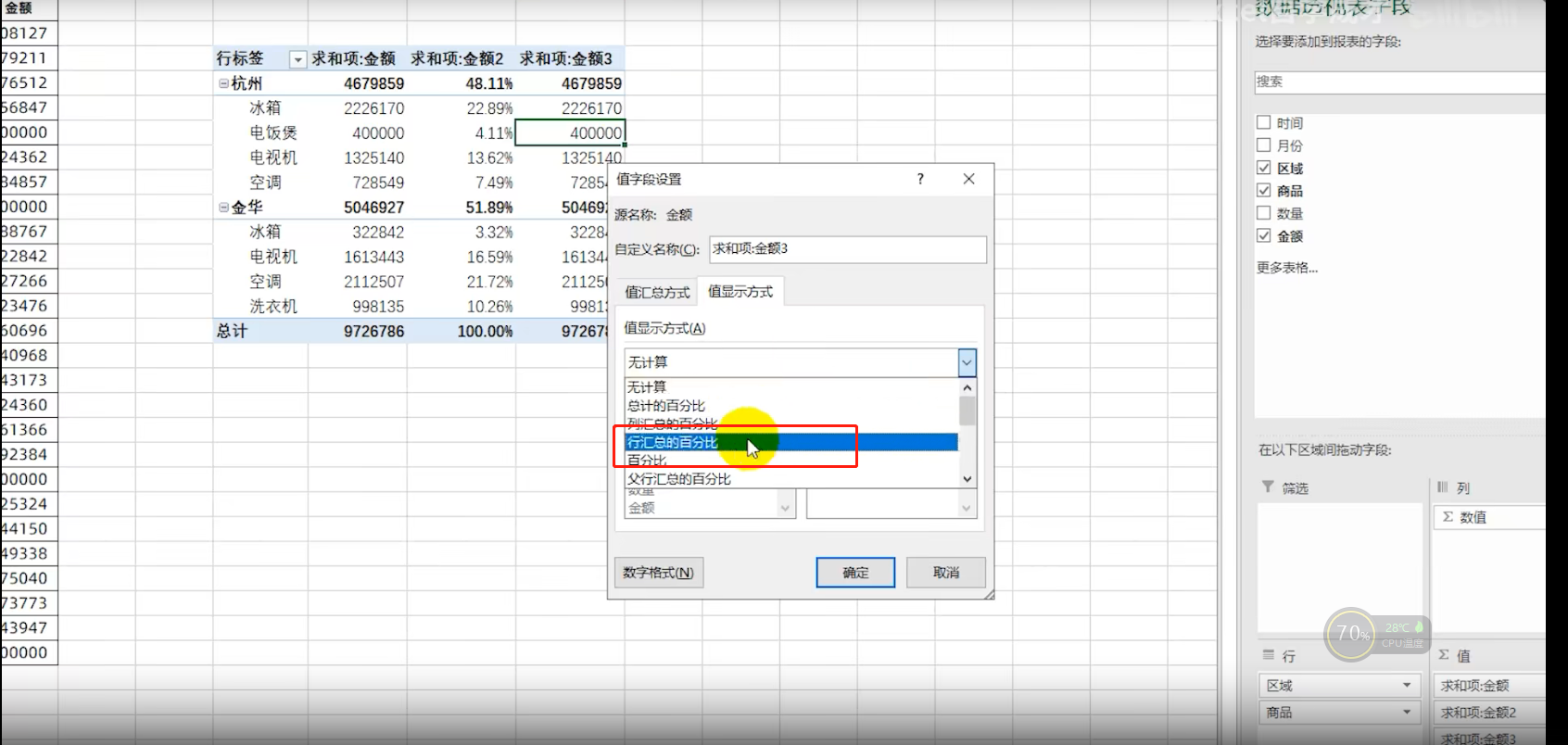Collapse the 金华 group in pivot table
The image size is (1568, 745).
(x=223, y=208)
